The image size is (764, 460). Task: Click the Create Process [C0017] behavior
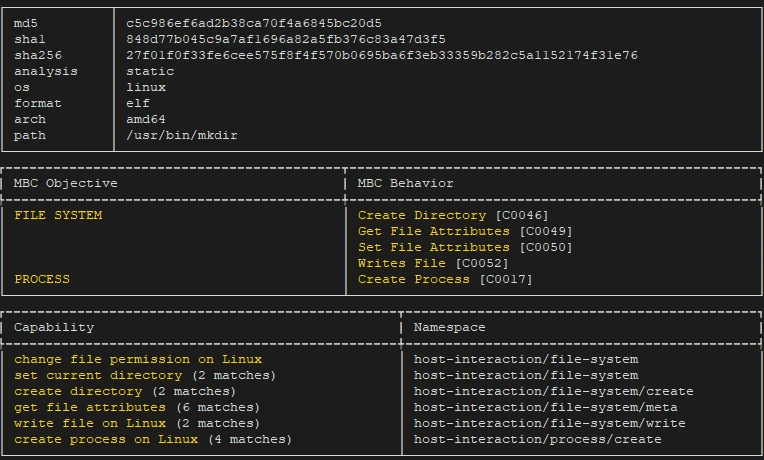[445, 279]
